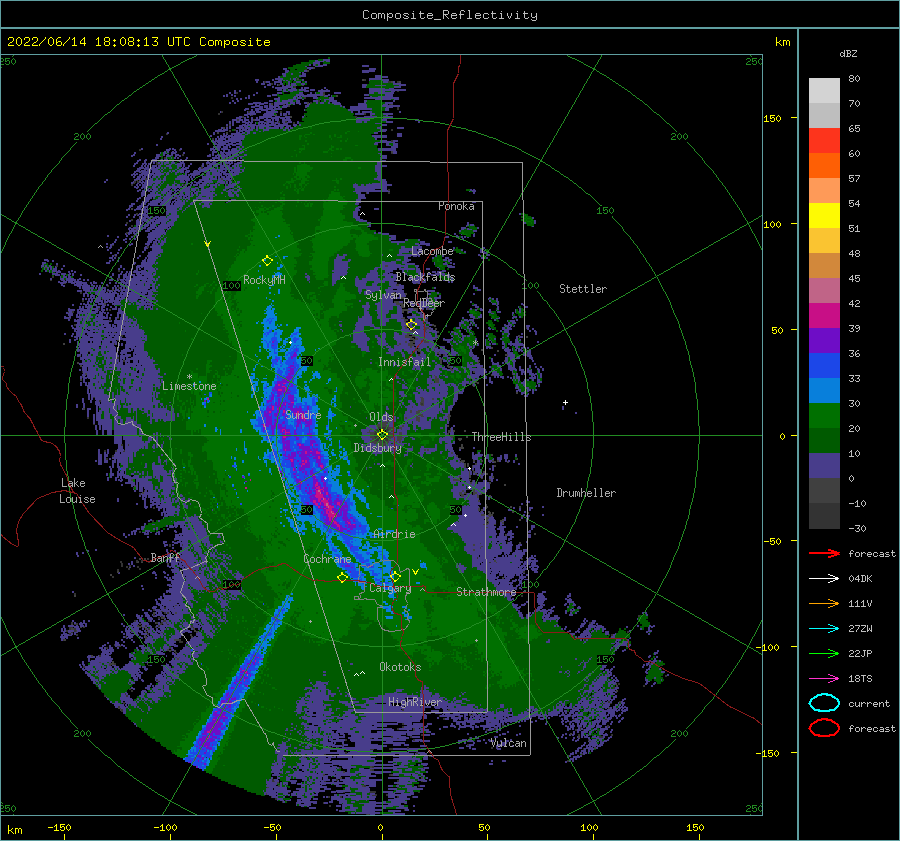This screenshot has width=900, height=841.
Task: Click the RockyMH label
Action: coord(264,280)
